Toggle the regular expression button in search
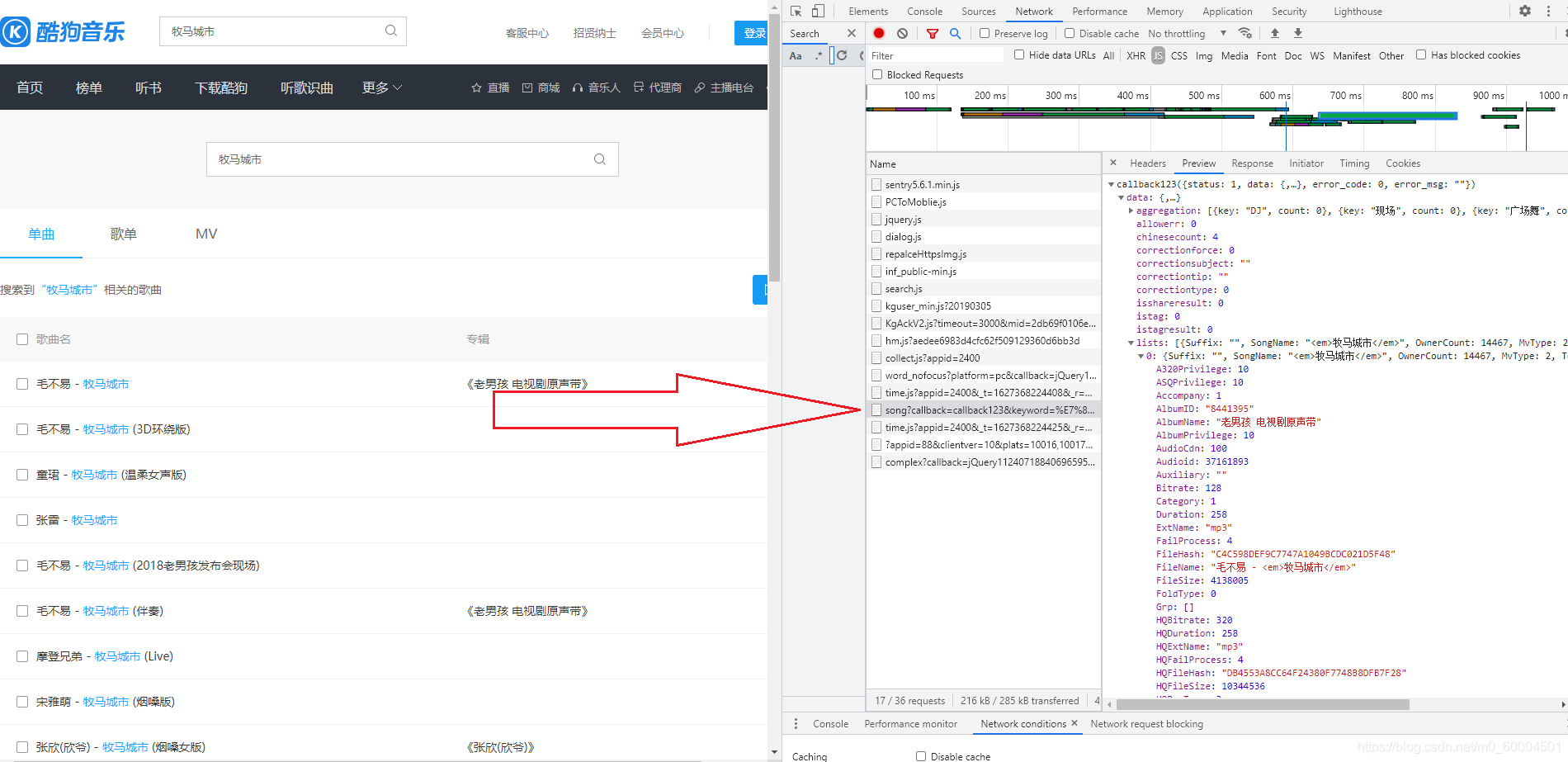1568x762 pixels. click(x=819, y=55)
